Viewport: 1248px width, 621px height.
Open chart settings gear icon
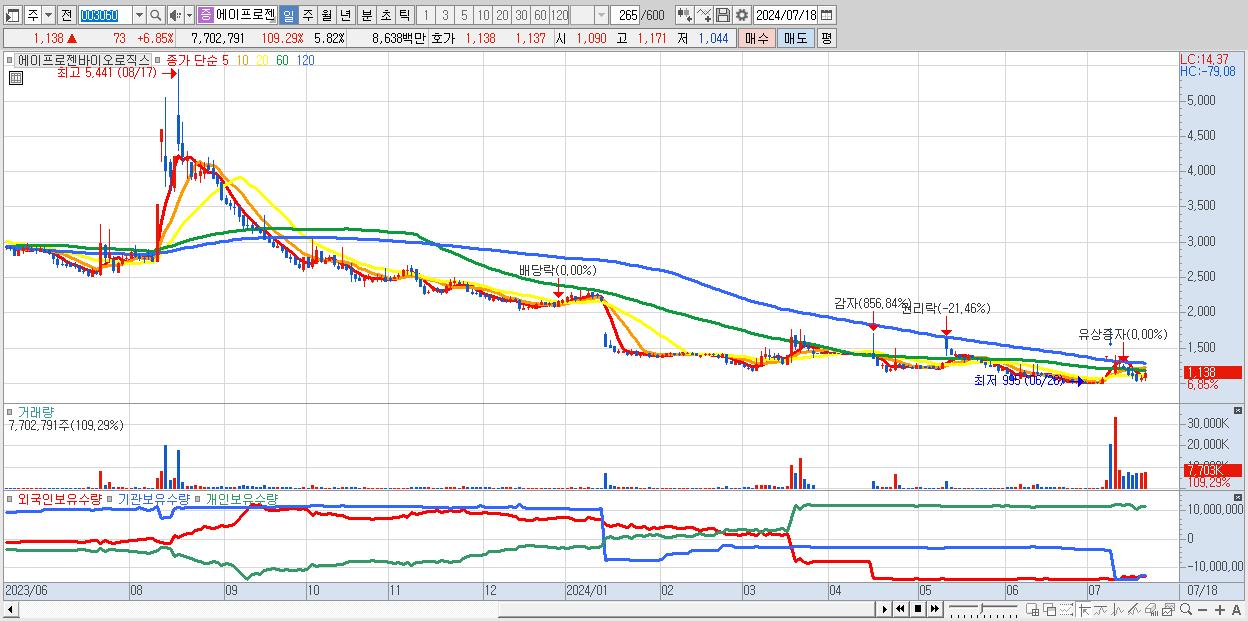pos(741,15)
